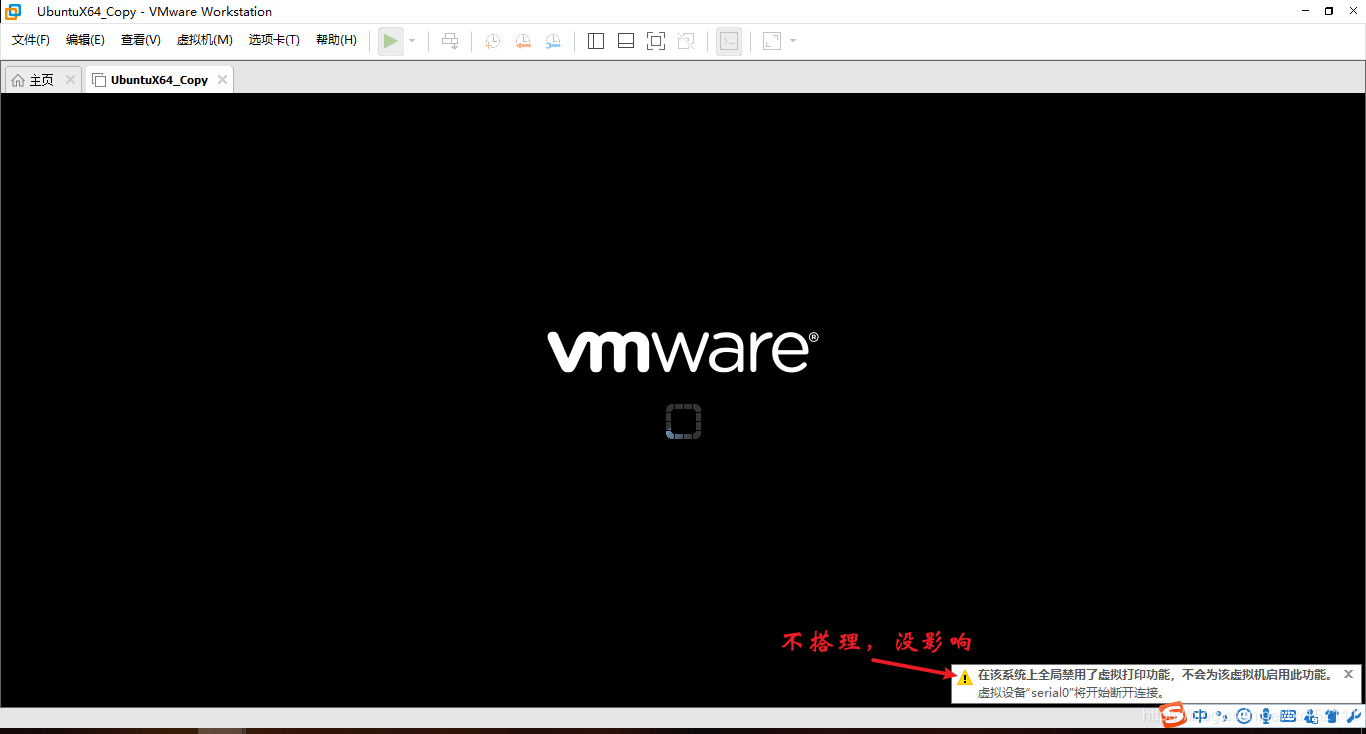Image resolution: width=1366 pixels, height=734 pixels.
Task: Click the Sogou microphone voice input
Action: (x=1266, y=716)
